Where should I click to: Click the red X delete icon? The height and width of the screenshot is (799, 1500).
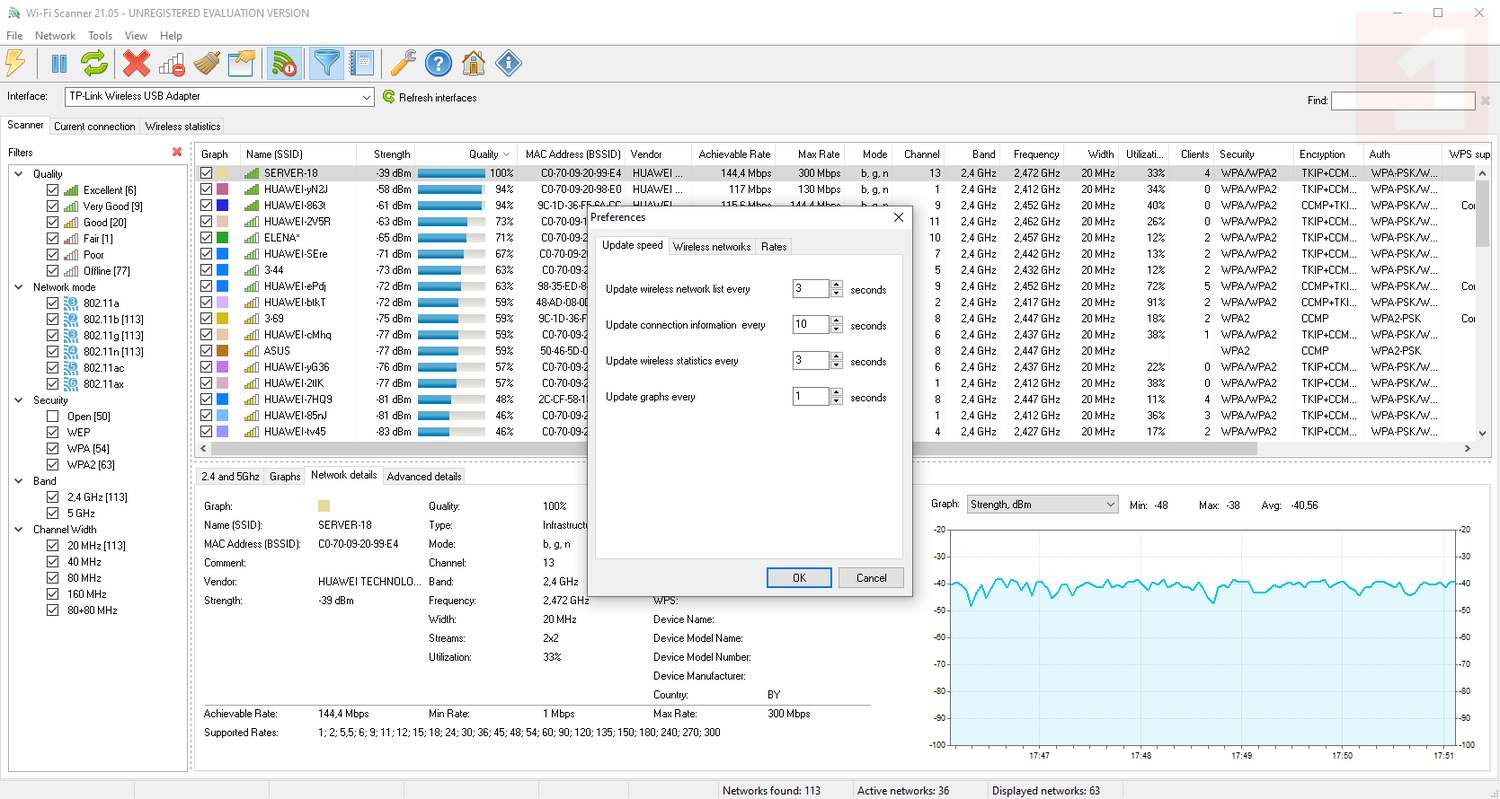pos(137,64)
